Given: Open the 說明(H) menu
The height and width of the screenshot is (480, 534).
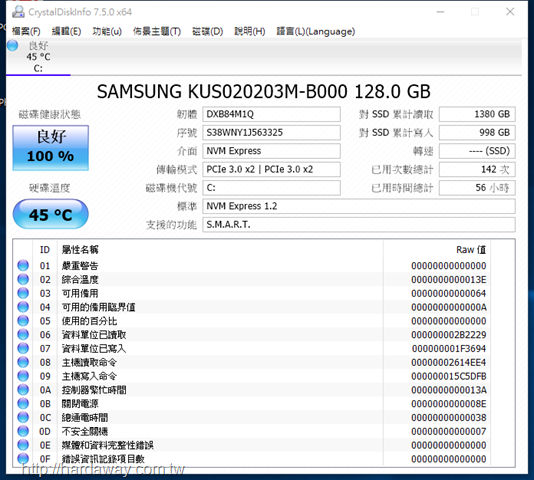Looking at the screenshot, I should (x=250, y=32).
